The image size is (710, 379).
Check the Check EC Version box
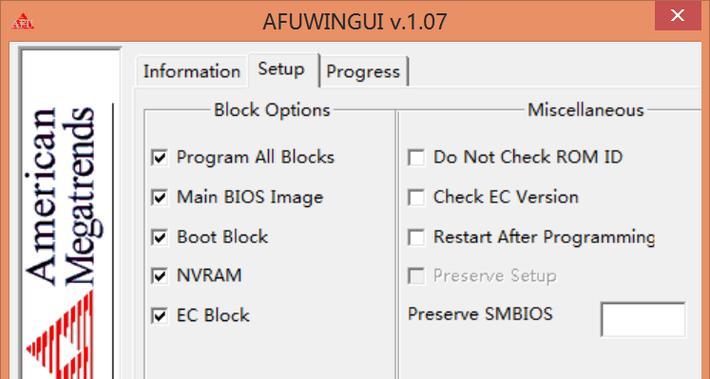(x=416, y=197)
